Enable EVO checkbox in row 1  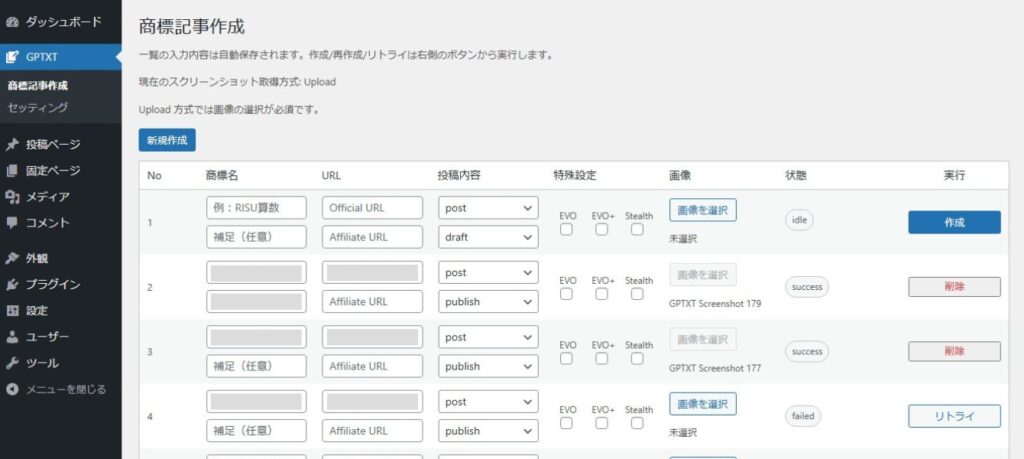click(x=567, y=230)
